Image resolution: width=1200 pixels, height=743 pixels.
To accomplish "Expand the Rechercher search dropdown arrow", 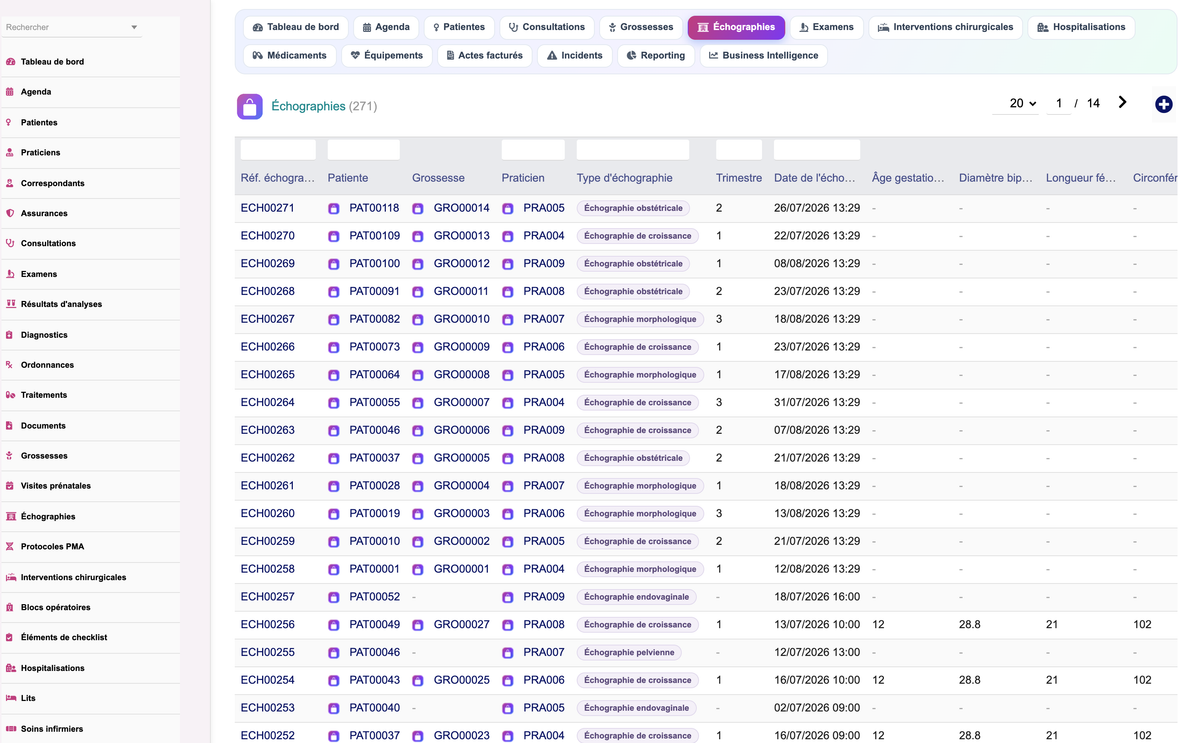I will coord(134,27).
